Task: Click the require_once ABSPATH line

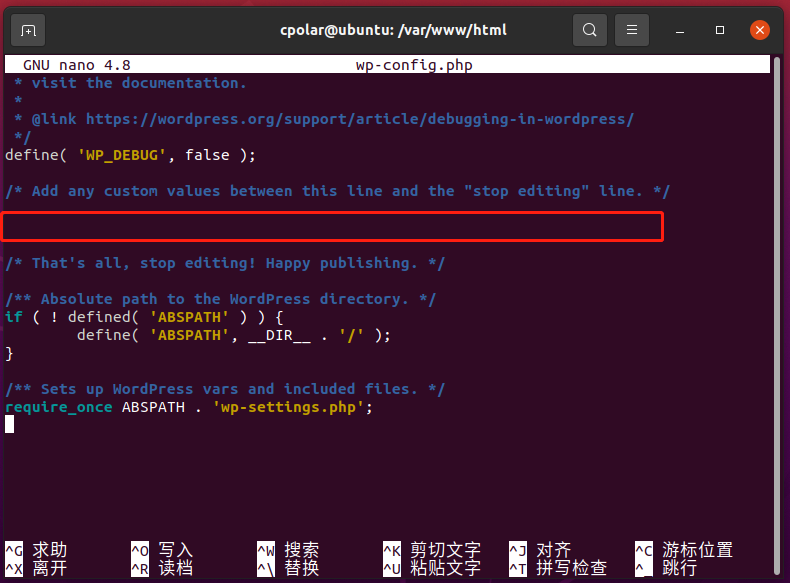Action: click(x=189, y=407)
